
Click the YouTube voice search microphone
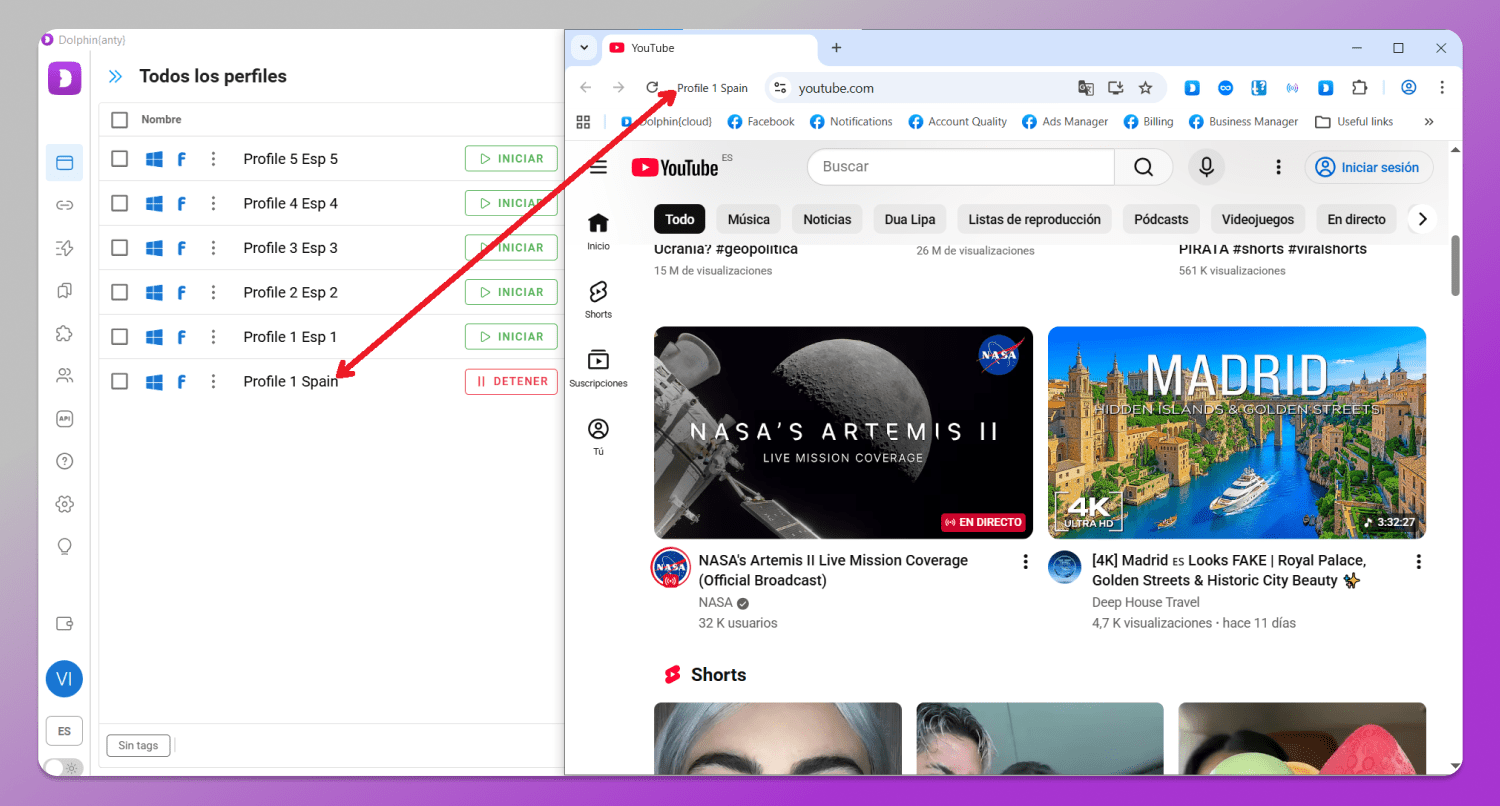(x=1206, y=167)
